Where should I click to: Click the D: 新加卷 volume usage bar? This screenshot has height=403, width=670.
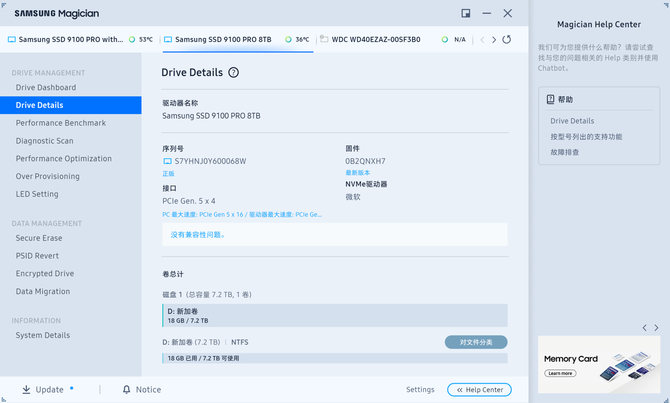point(335,315)
